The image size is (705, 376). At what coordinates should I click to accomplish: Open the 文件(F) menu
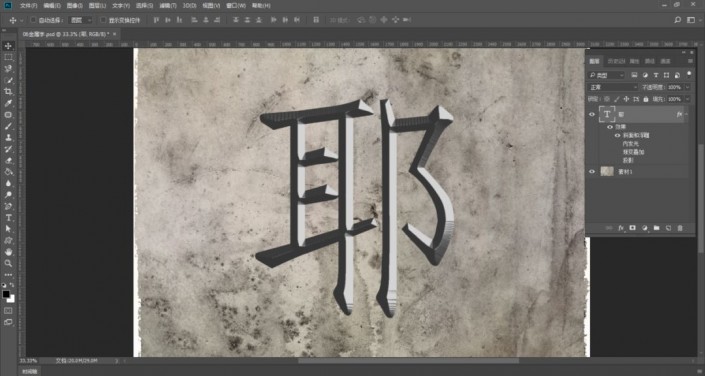coord(29,6)
